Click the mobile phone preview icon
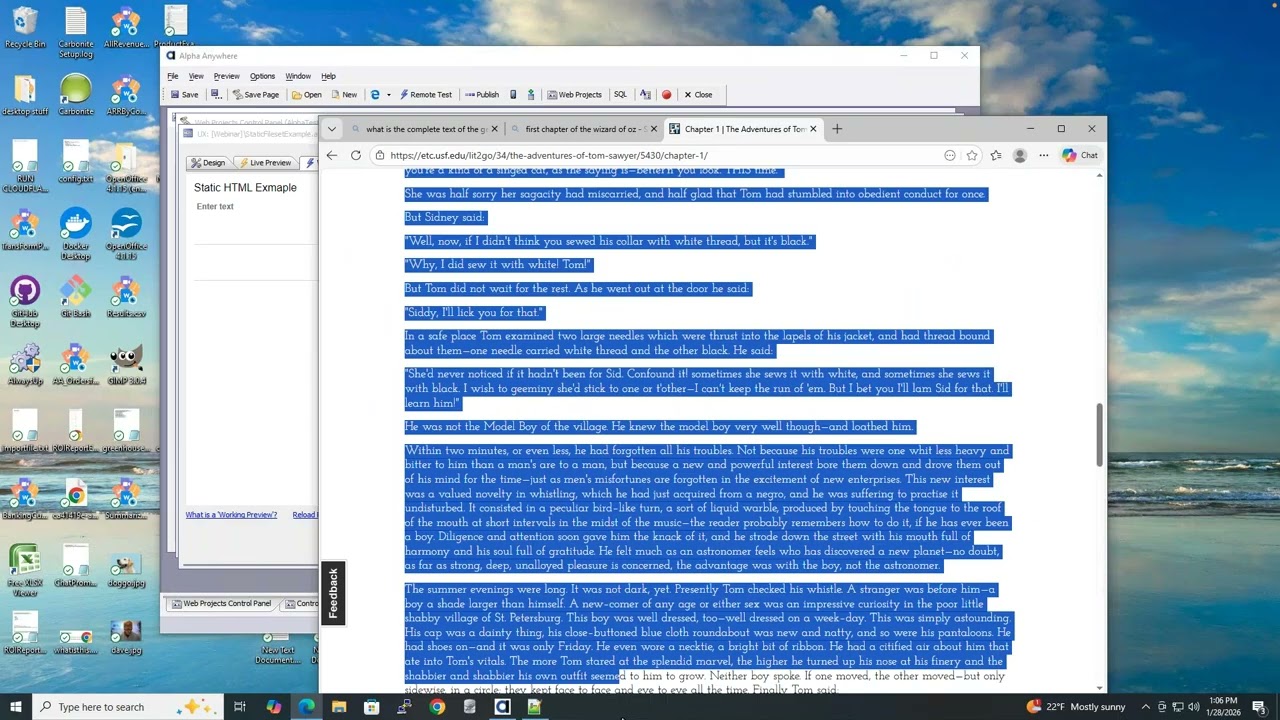The width and height of the screenshot is (1280, 720). point(513,95)
